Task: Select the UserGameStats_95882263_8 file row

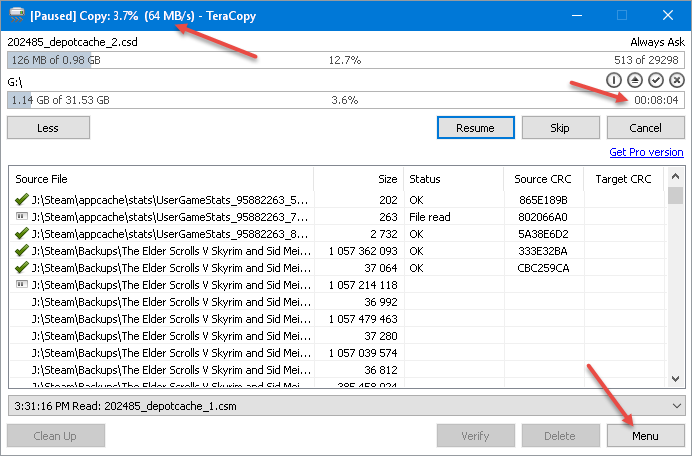Action: click(x=337, y=234)
